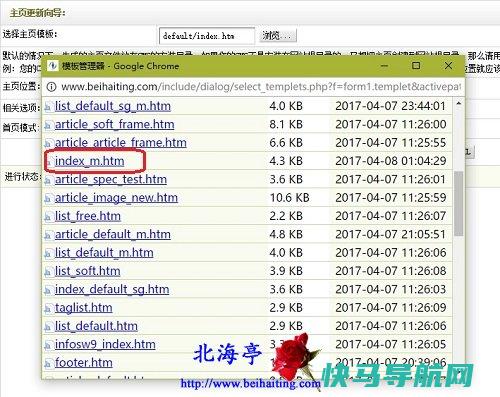Image resolution: width=500 pixels, height=397 pixels.
Task: Open article_spec_test.htm link
Action: coord(111,180)
